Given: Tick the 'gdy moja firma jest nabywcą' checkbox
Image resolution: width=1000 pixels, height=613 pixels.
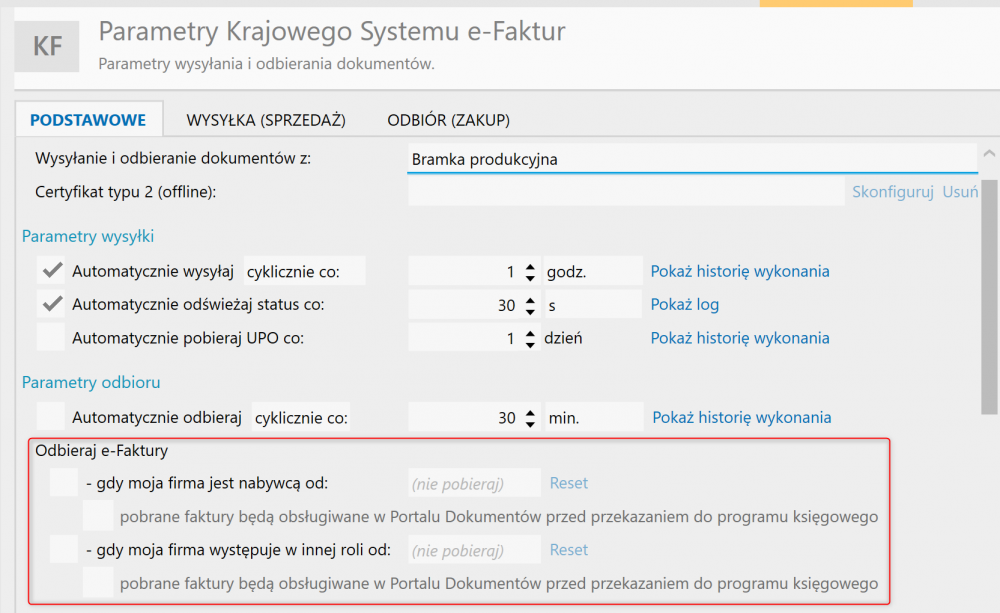Looking at the screenshot, I should pyautogui.click(x=64, y=483).
